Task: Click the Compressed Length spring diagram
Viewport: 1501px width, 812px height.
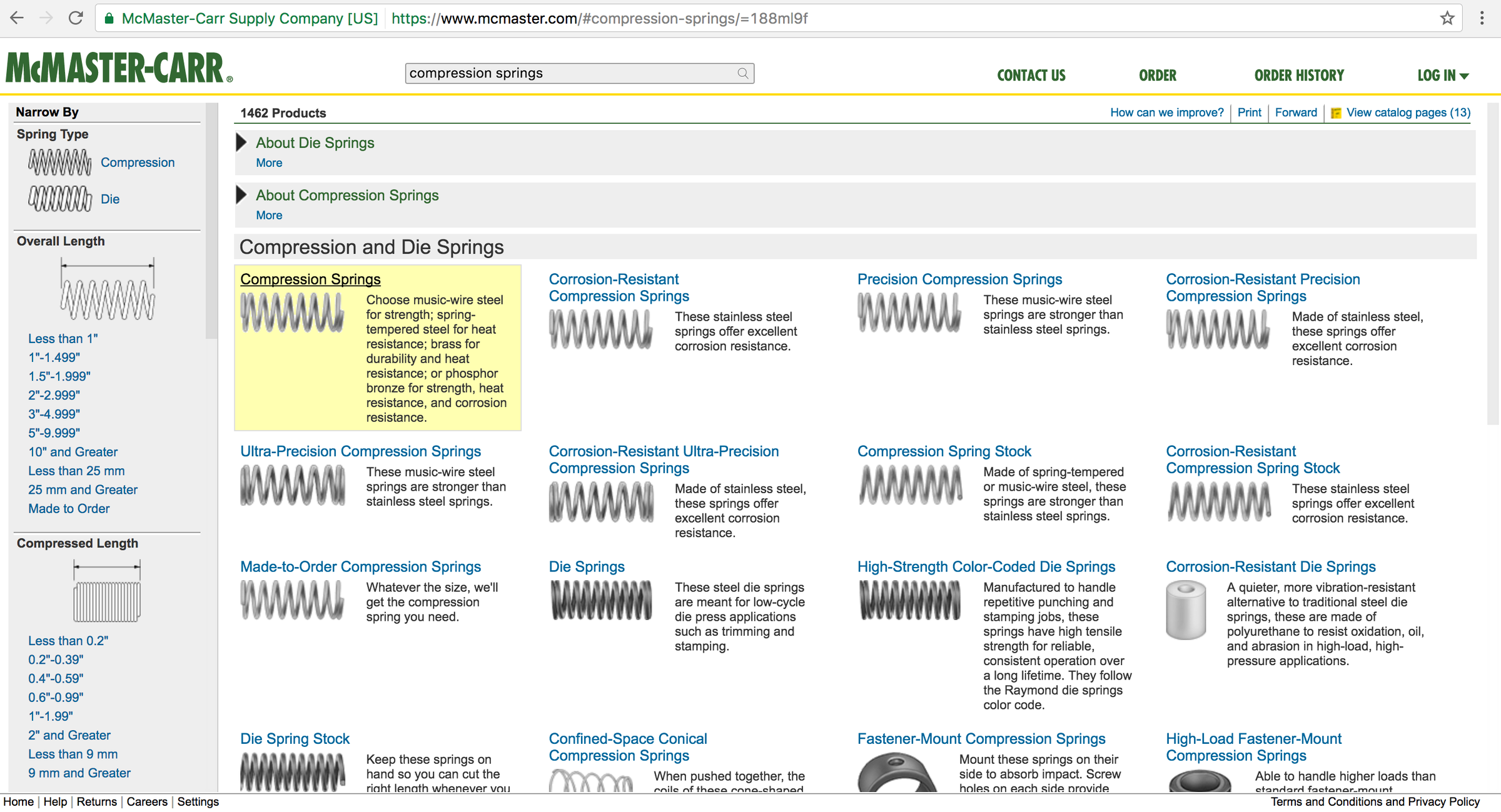Action: 107,591
